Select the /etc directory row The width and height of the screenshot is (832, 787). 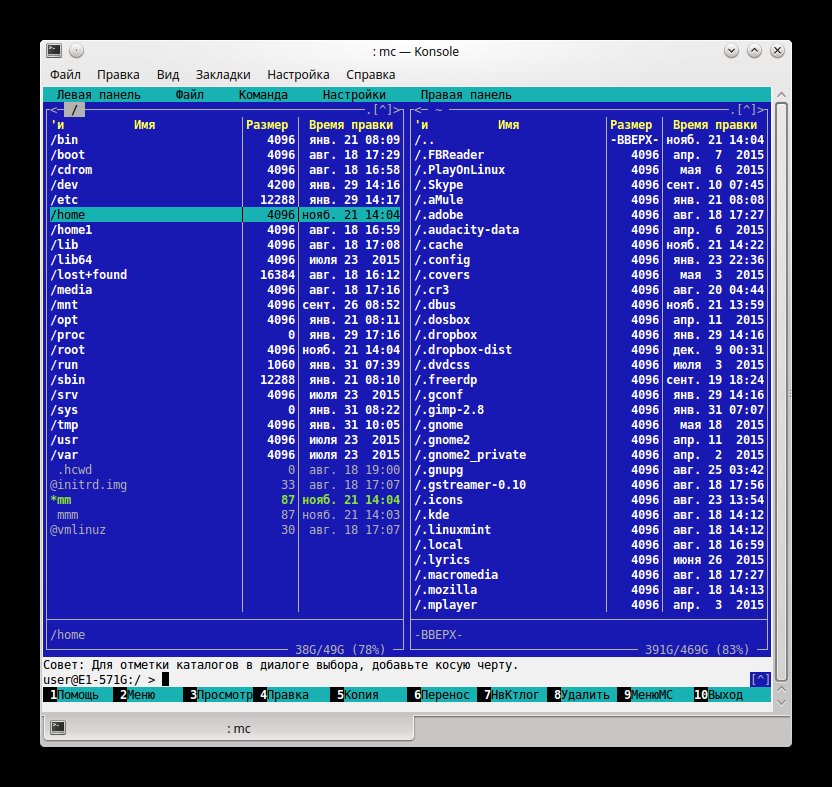tap(225, 200)
